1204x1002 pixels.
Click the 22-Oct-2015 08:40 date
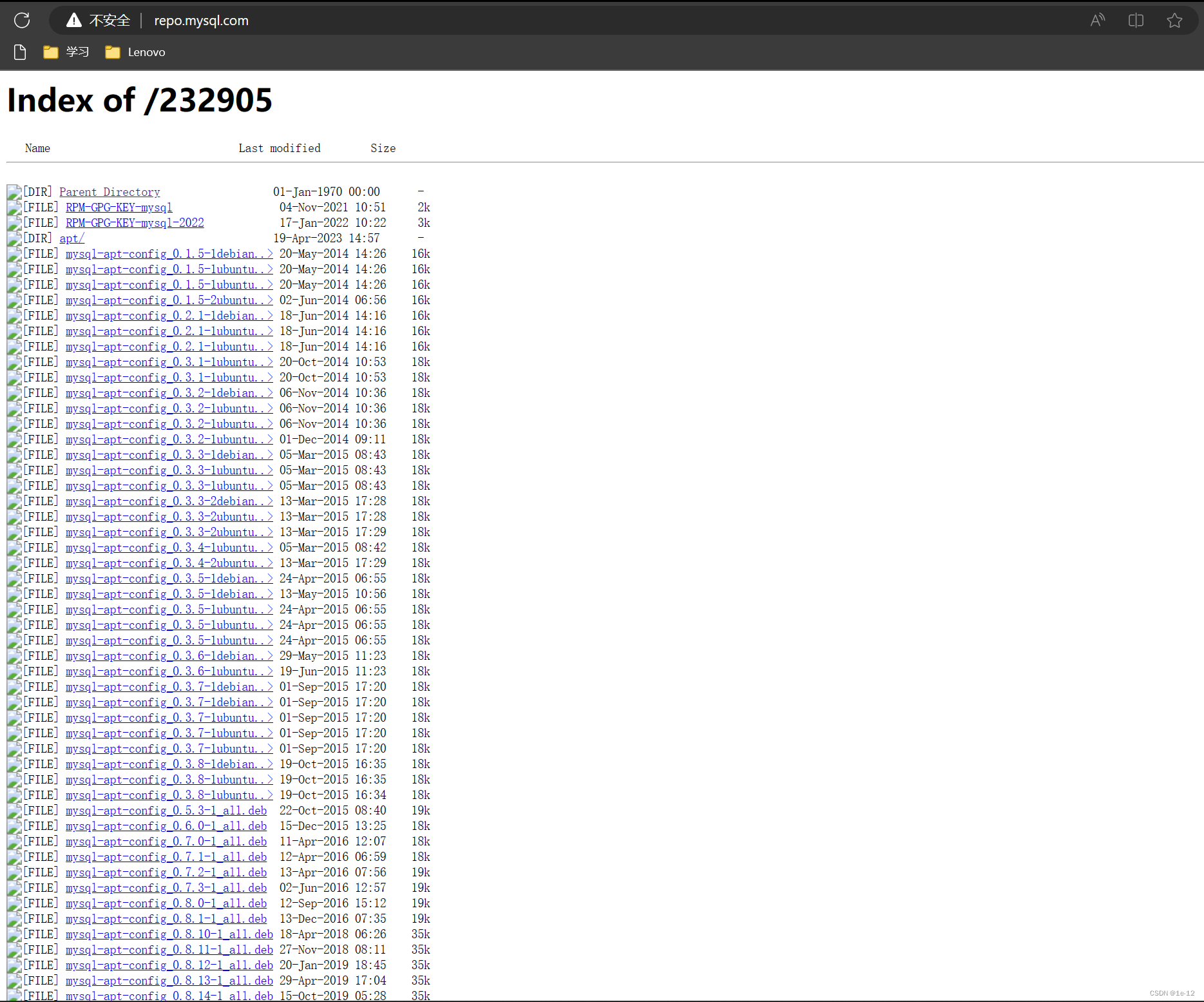click(x=332, y=811)
